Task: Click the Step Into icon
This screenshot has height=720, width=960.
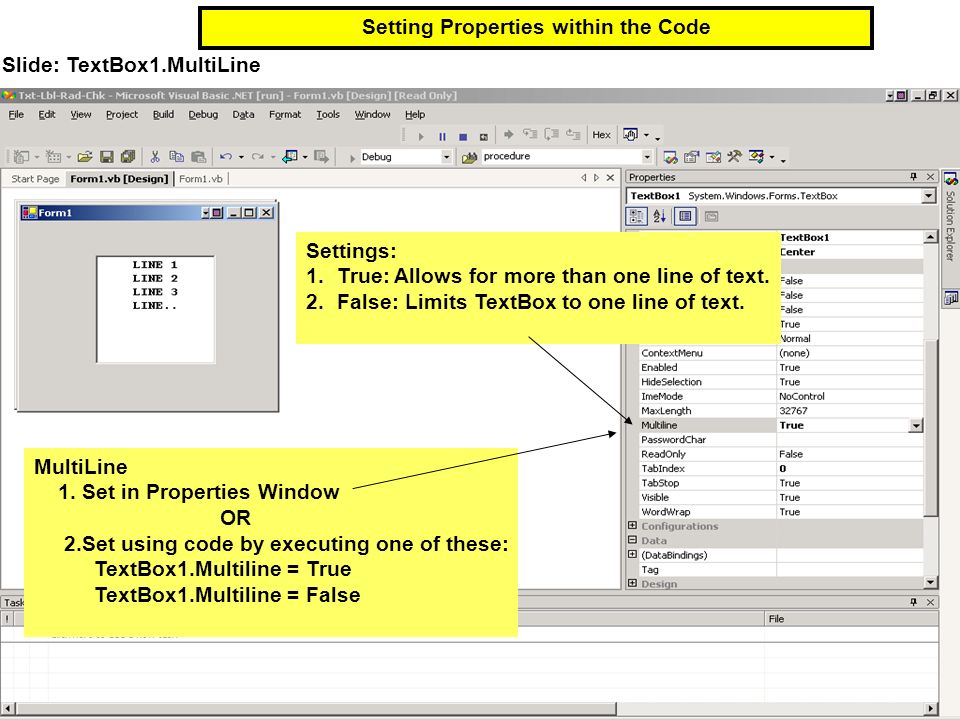Action: (x=530, y=134)
